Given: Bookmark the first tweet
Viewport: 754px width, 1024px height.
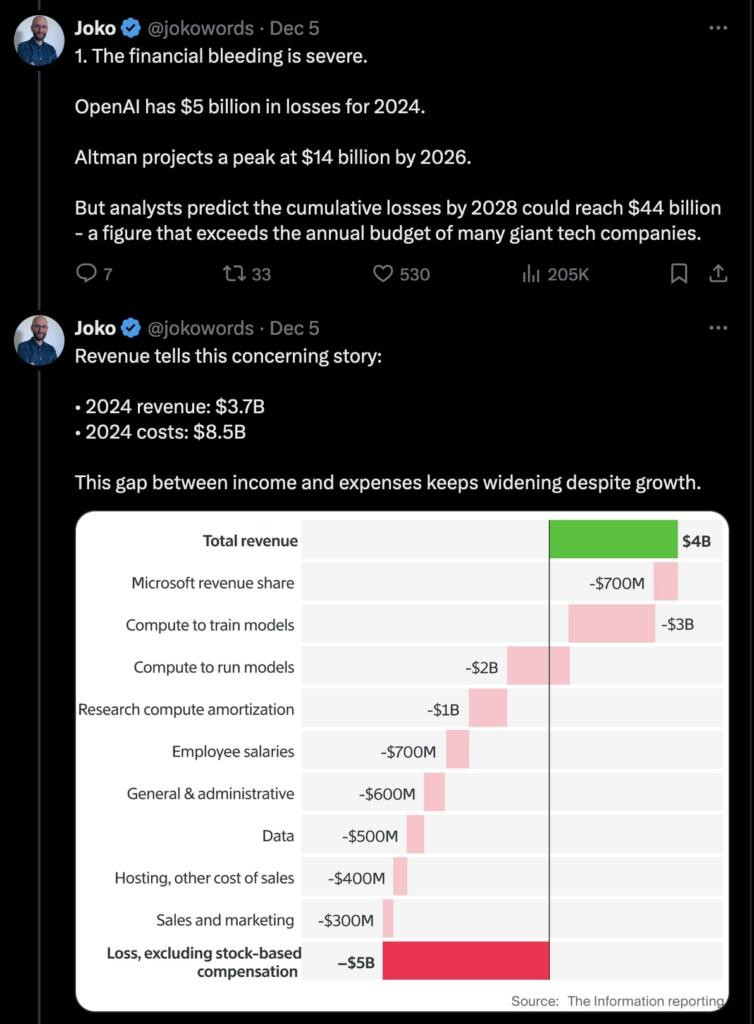Looking at the screenshot, I should [x=678, y=274].
